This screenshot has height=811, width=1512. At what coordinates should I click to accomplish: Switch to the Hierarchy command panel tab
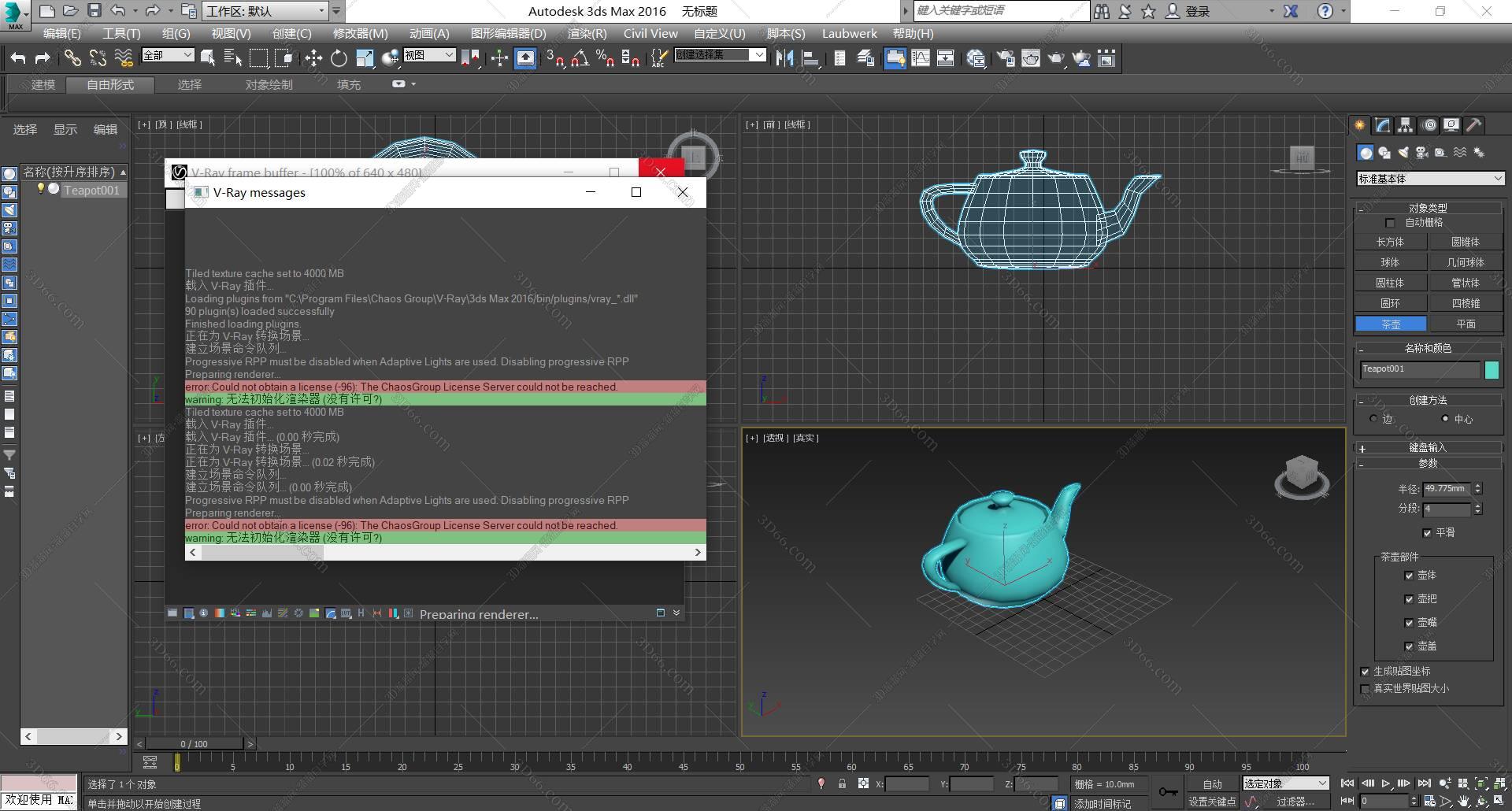pyautogui.click(x=1406, y=125)
